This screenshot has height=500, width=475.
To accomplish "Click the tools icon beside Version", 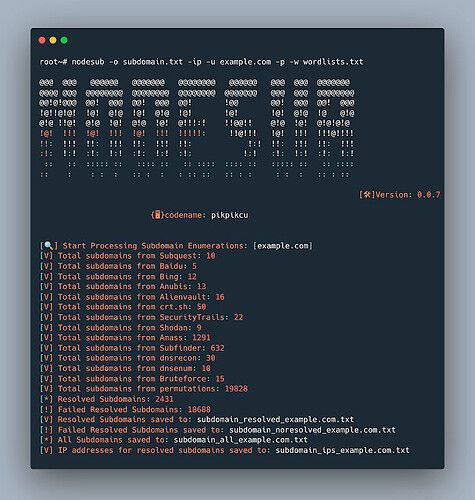I will 367,195.
